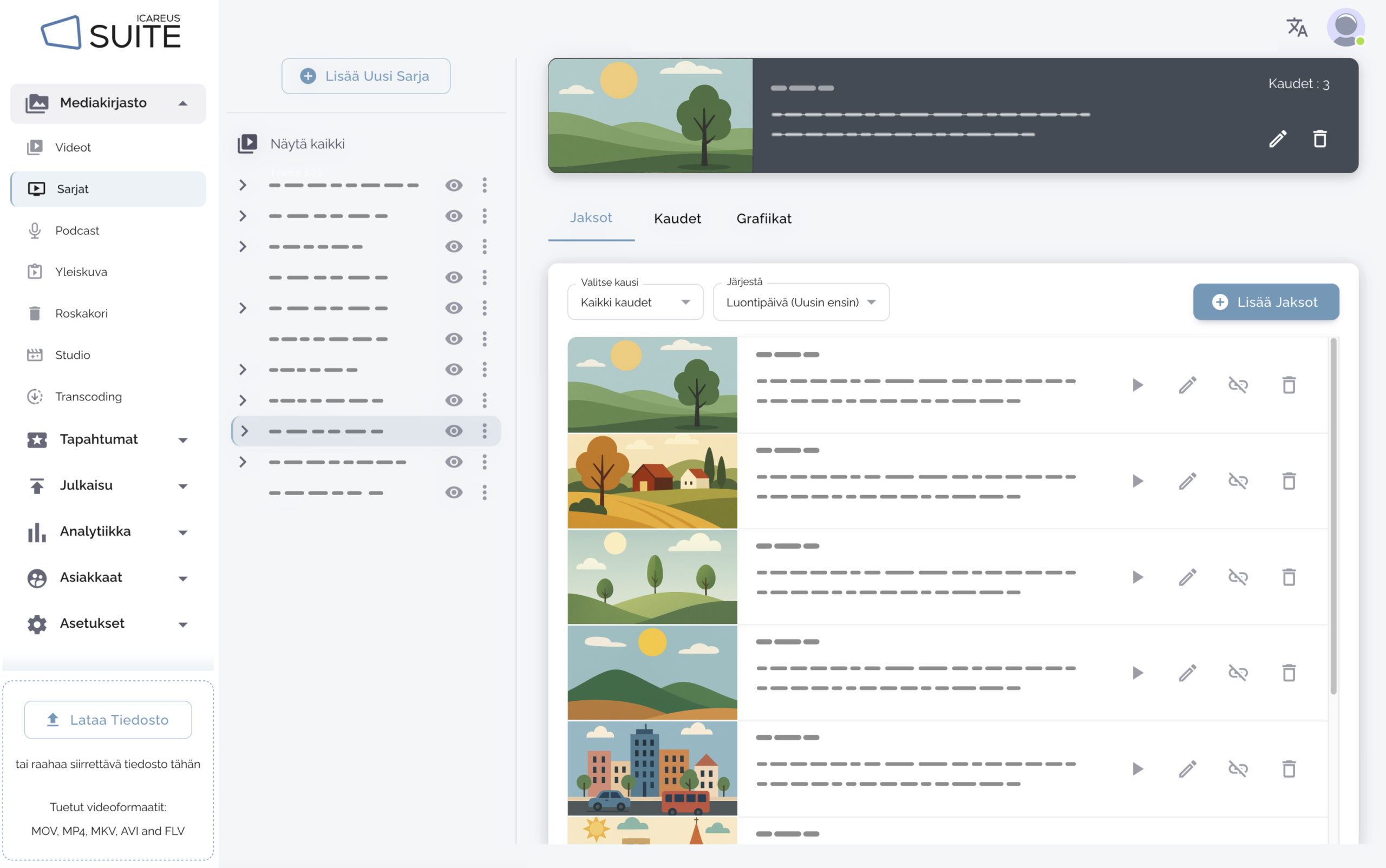
Task: Play the first episode in list
Action: [1137, 385]
